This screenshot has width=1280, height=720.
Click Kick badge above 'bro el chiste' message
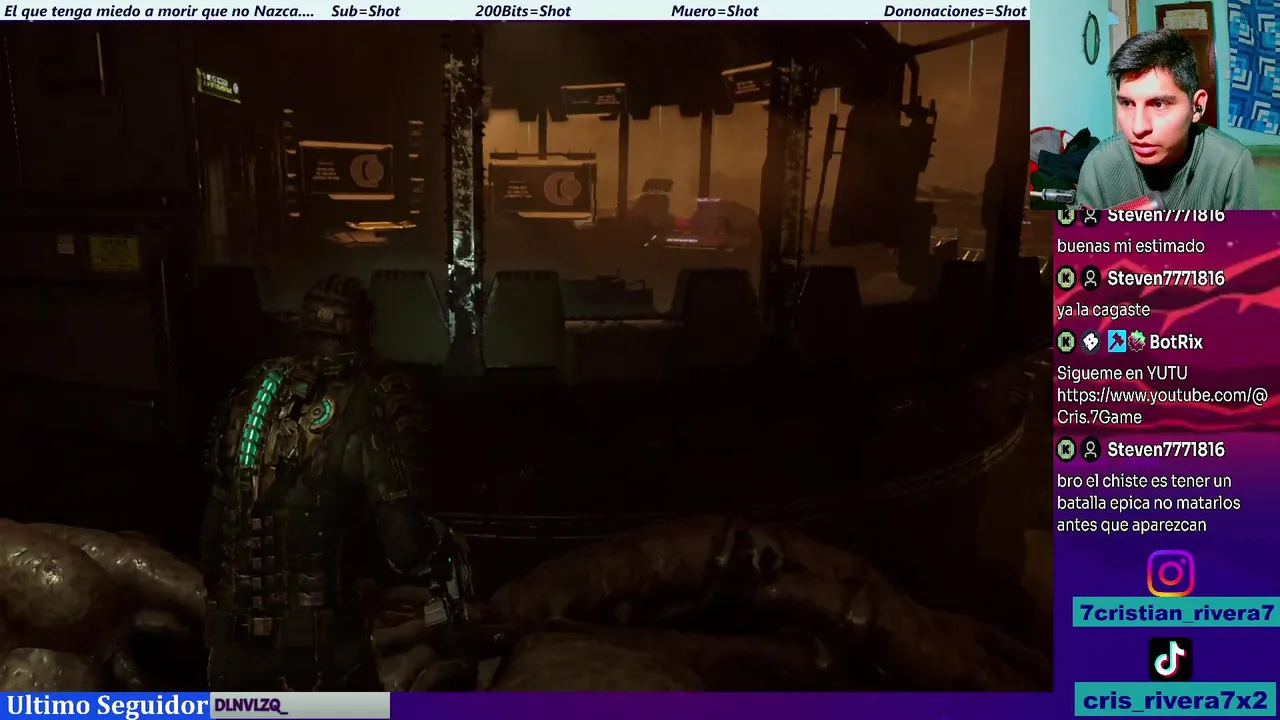click(x=1066, y=450)
